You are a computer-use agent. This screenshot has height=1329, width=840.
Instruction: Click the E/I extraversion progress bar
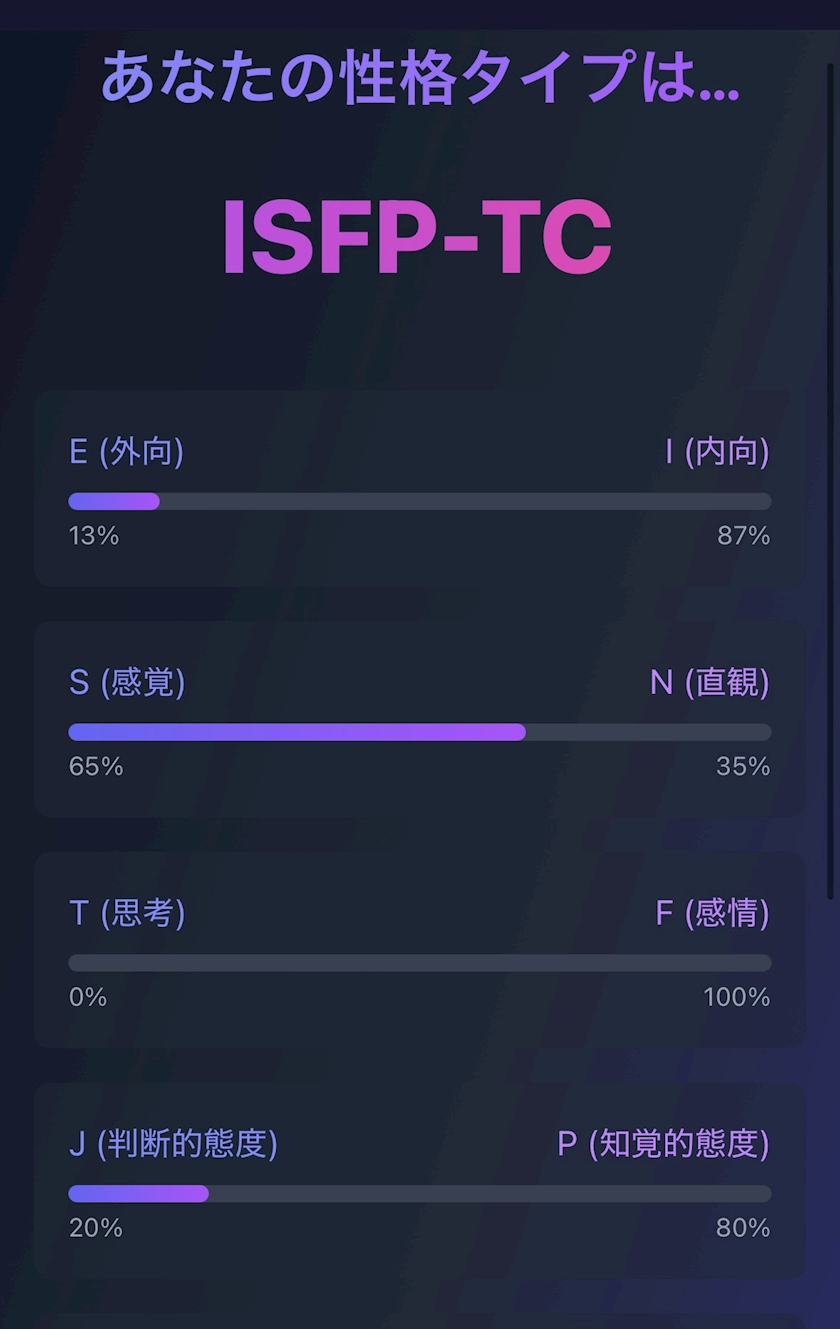click(x=420, y=501)
